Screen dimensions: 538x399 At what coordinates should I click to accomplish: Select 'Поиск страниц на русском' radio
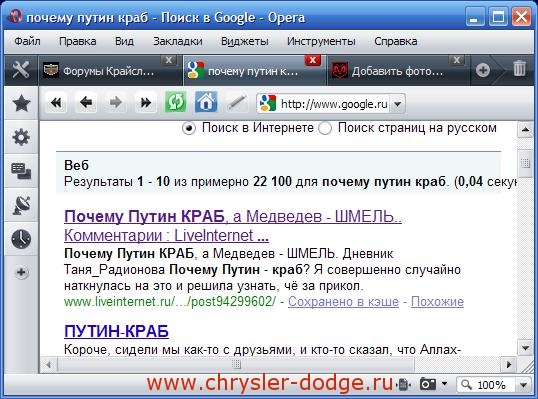325,128
